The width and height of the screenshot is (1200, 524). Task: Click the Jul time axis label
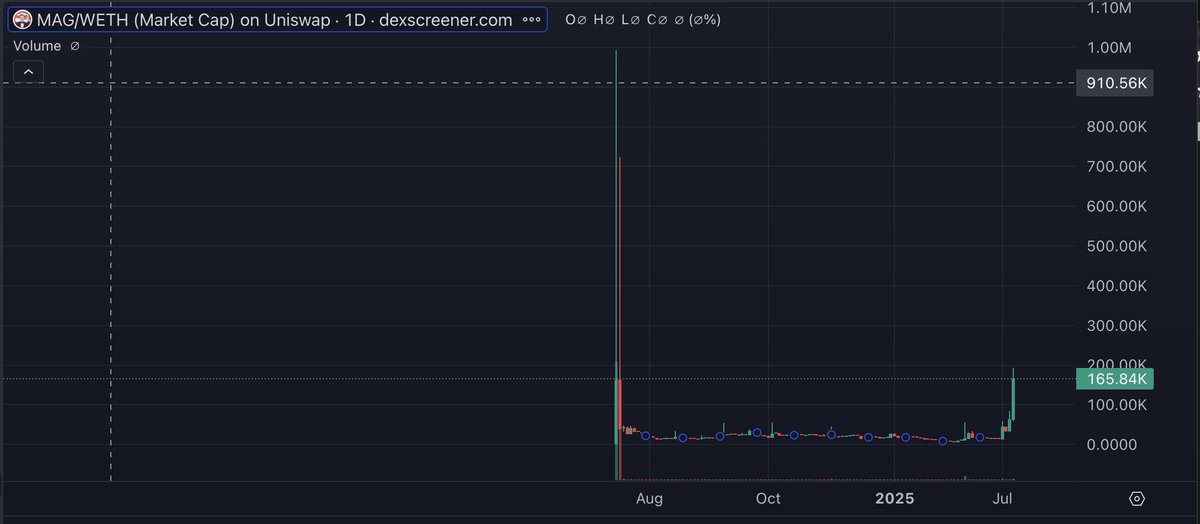point(1004,497)
